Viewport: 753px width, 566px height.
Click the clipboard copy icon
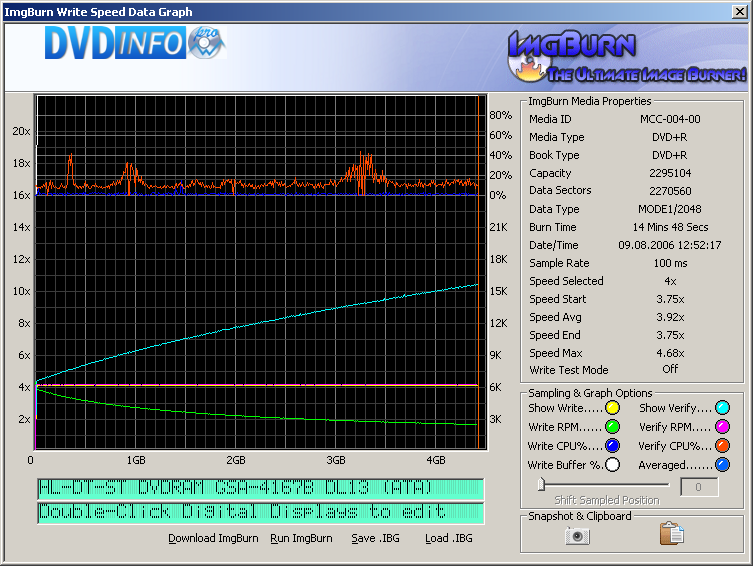pyautogui.click(x=671, y=534)
